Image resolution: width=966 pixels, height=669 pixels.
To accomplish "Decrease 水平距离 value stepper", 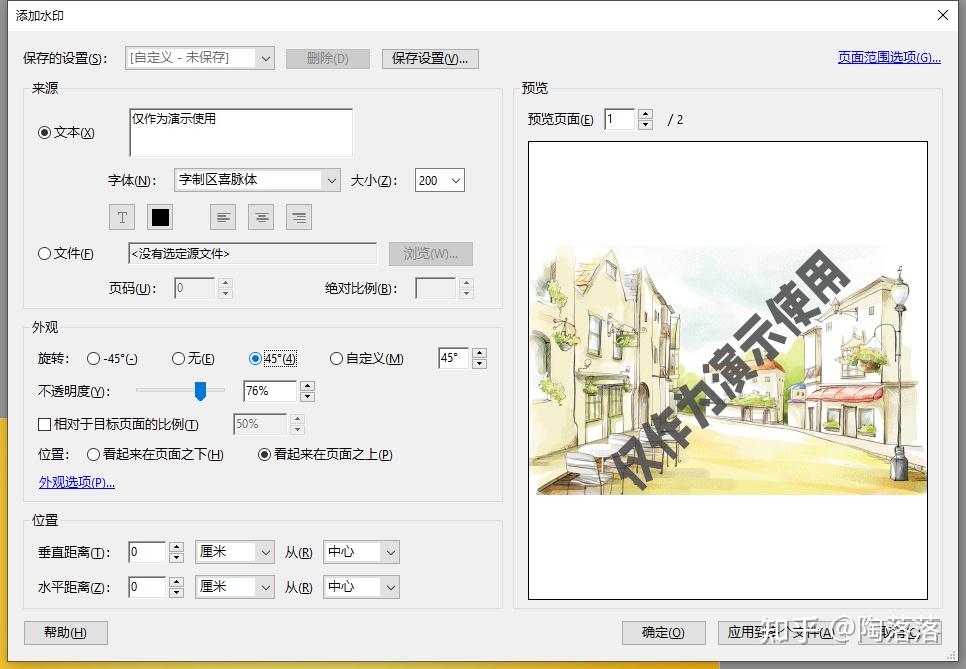I will point(176,593).
